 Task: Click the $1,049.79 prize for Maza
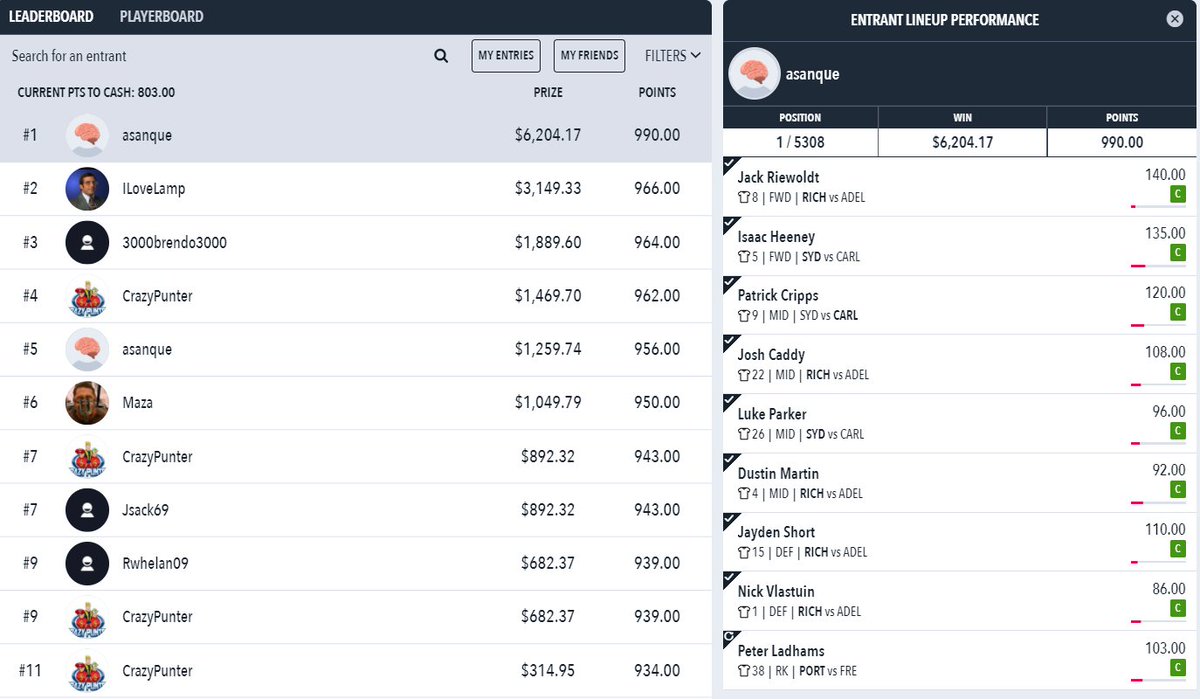(x=548, y=403)
